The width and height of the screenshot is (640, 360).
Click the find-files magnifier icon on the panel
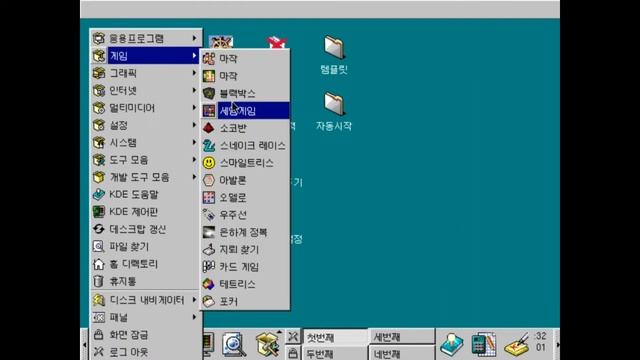(x=234, y=344)
